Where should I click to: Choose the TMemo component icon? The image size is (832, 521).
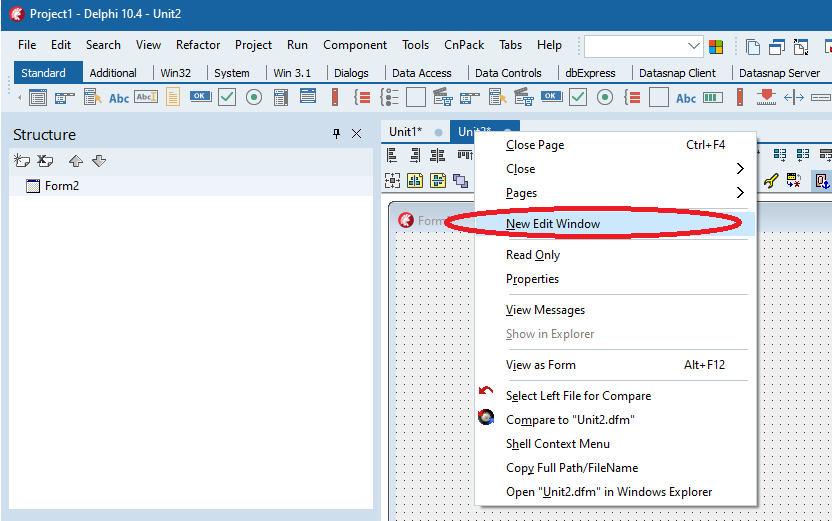tap(173, 98)
